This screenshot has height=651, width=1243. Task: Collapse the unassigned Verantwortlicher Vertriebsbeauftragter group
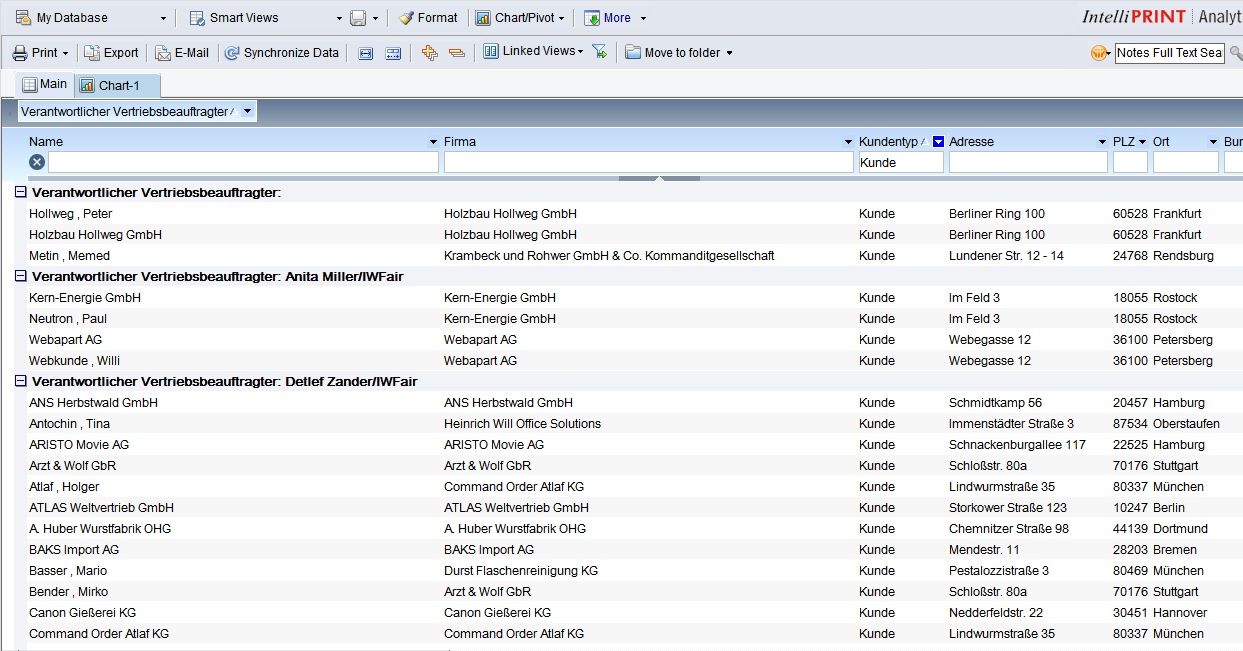(x=20, y=192)
